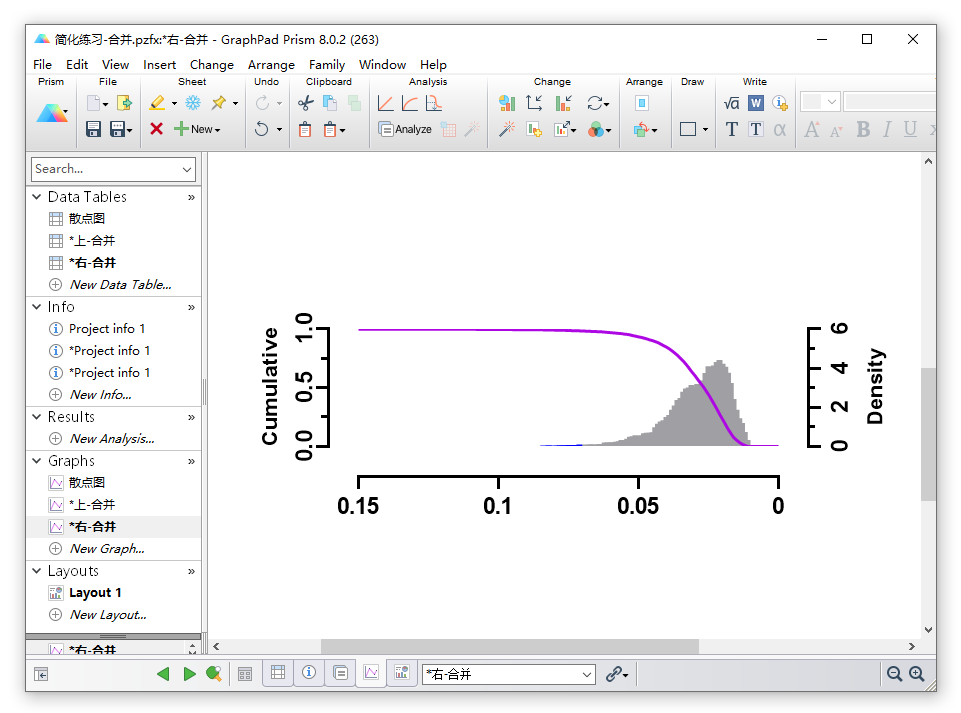
Task: Click the zoom out magnifier
Action: pos(894,674)
